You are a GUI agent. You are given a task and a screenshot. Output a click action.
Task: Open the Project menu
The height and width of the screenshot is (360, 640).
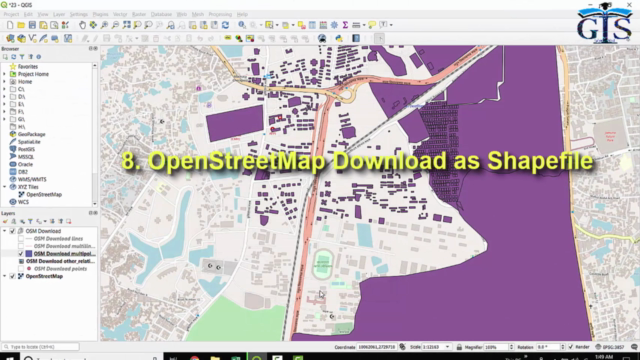pyautogui.click(x=11, y=14)
